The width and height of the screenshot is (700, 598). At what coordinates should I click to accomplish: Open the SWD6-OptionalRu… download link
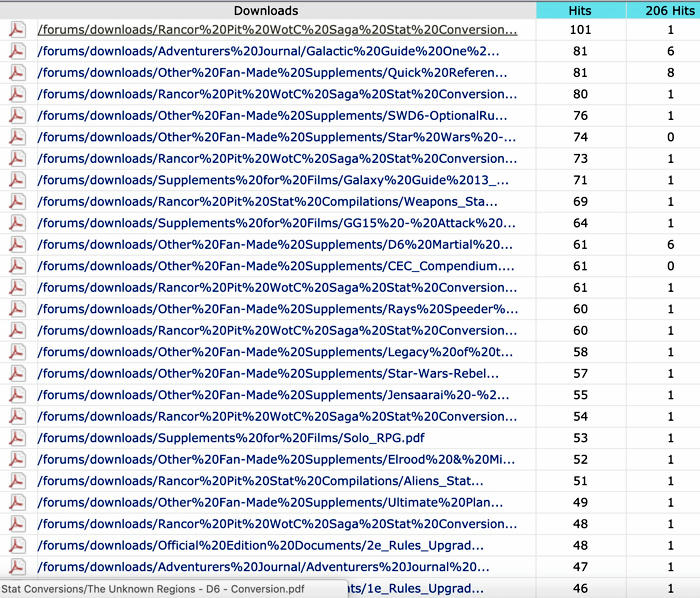272,115
